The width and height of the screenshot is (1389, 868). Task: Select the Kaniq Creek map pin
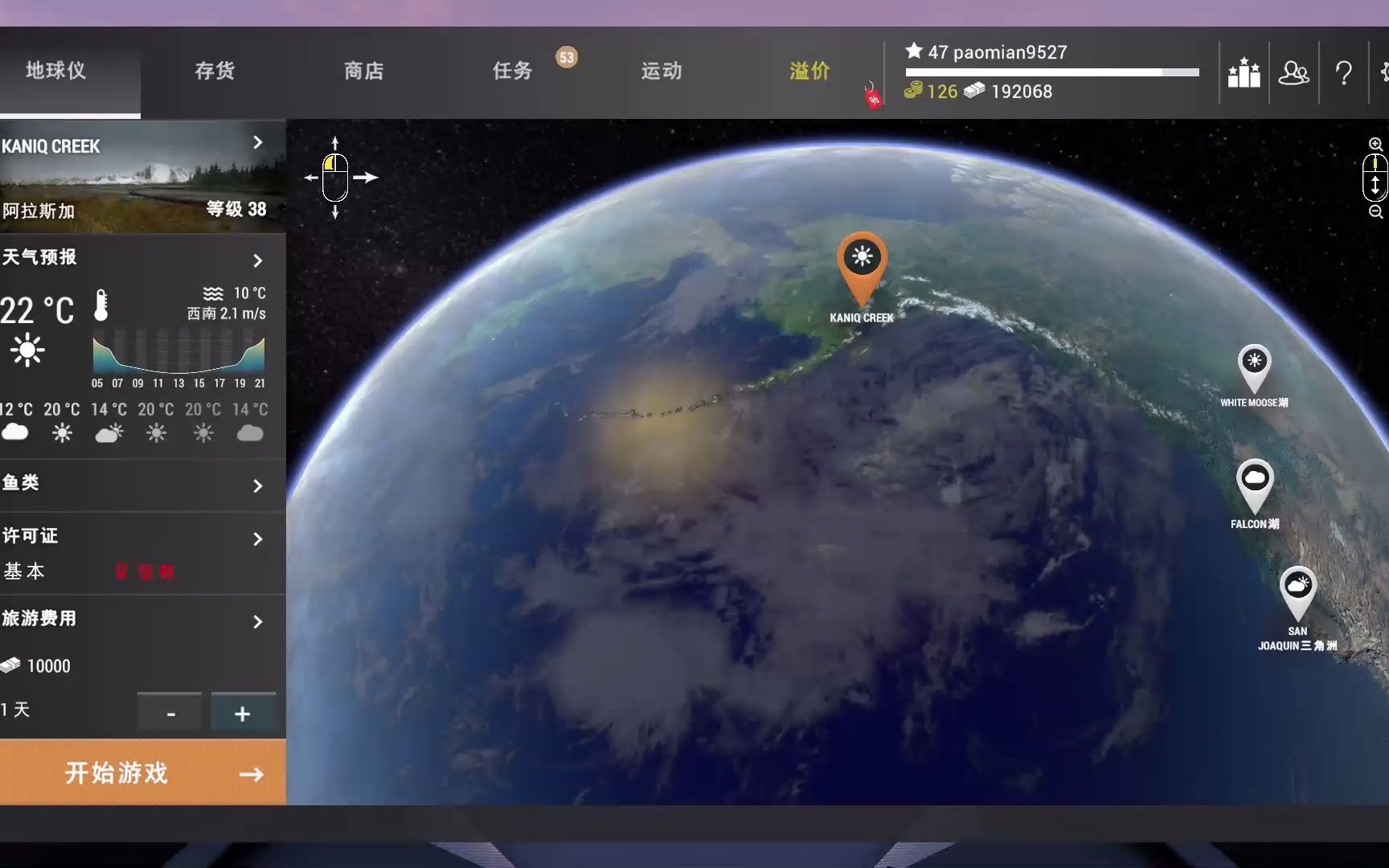(x=862, y=269)
